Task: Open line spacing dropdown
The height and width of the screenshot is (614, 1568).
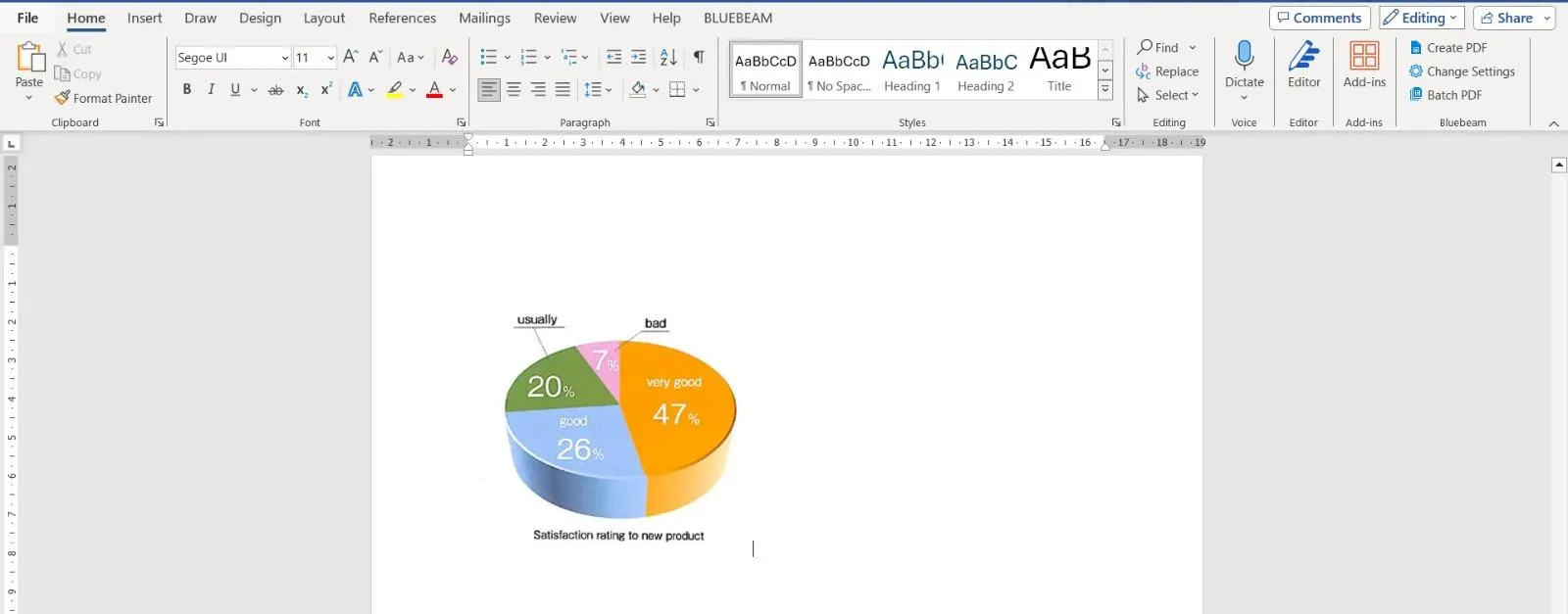Action: 609,90
